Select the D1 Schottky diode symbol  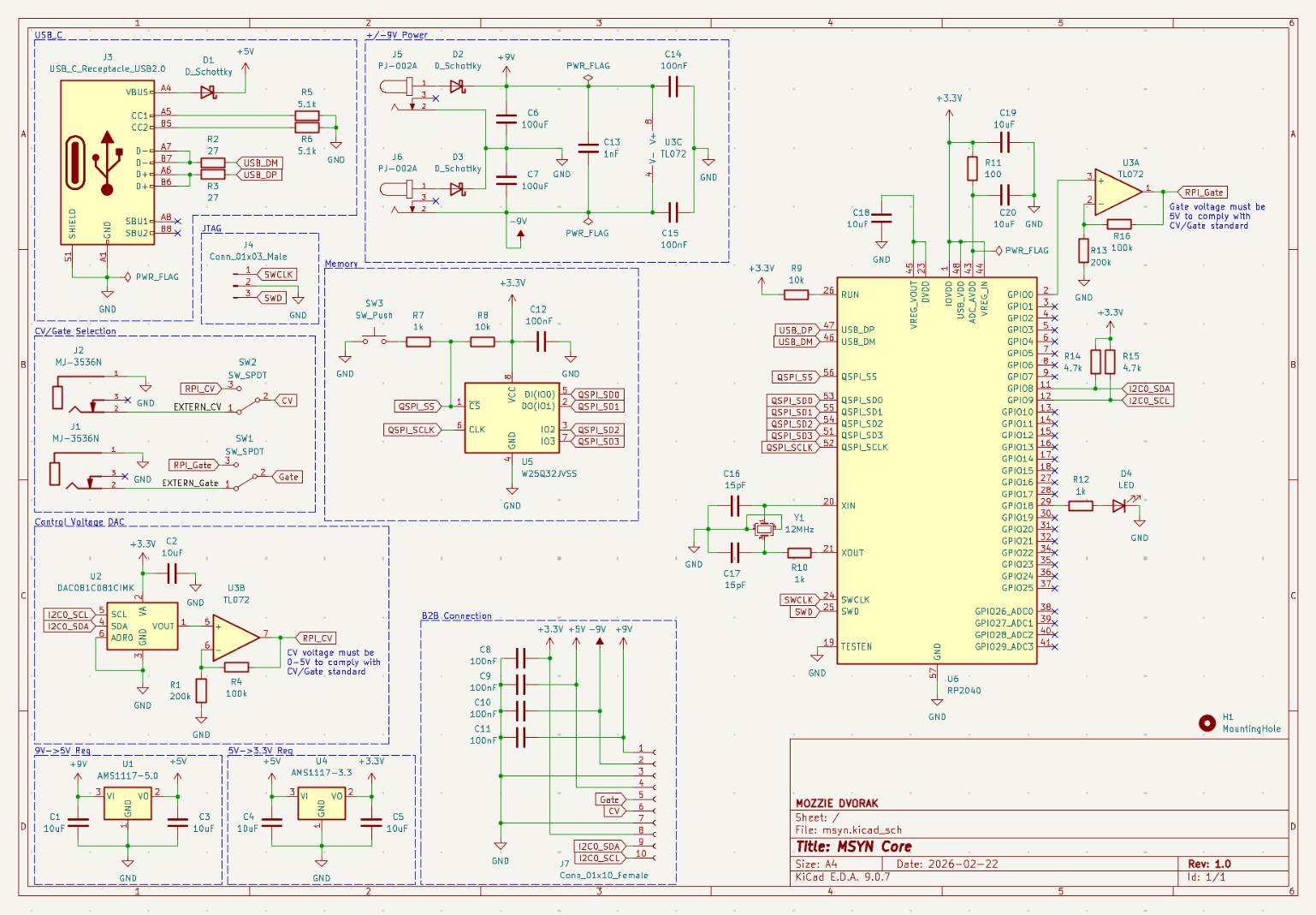[x=207, y=92]
